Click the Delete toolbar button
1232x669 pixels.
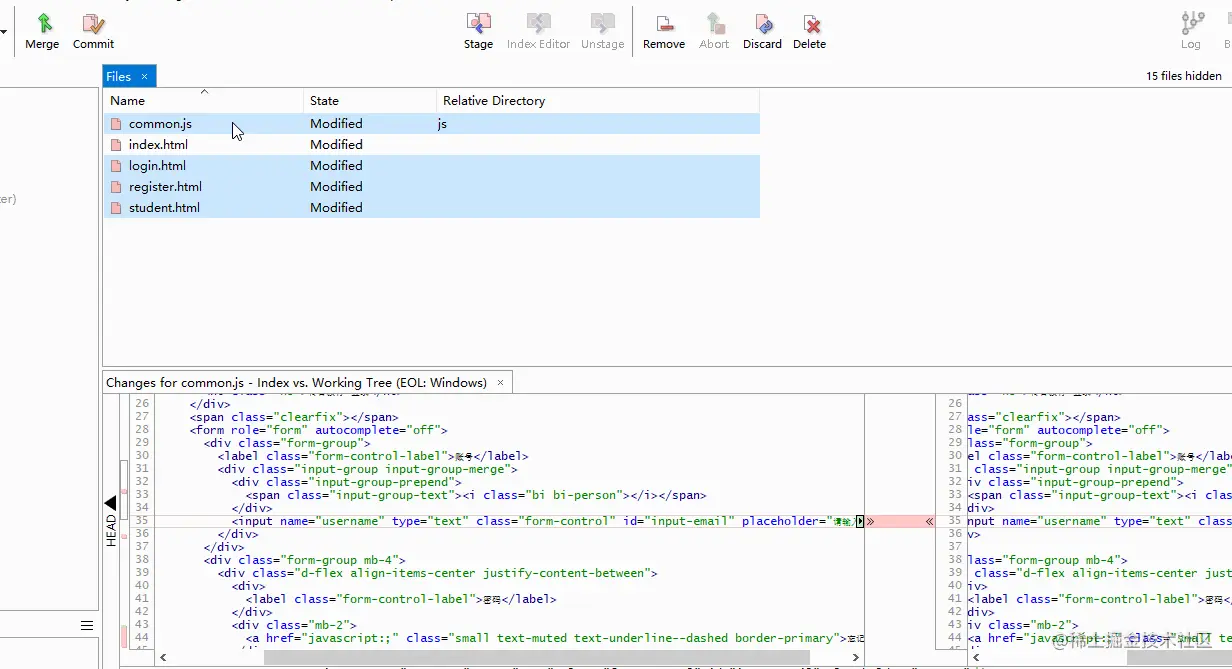809,31
